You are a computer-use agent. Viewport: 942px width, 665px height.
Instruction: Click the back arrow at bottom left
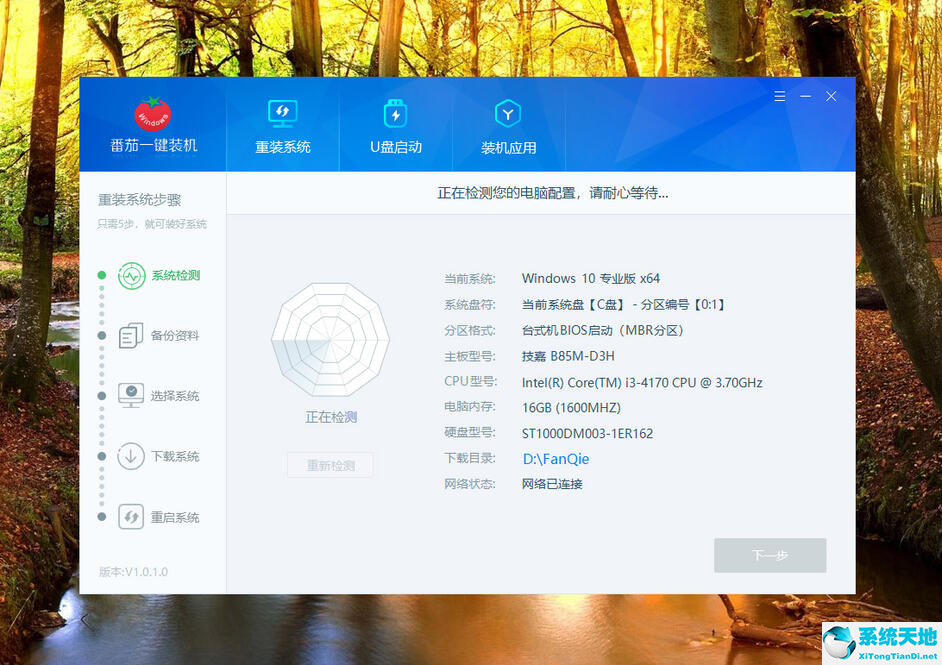(x=85, y=620)
